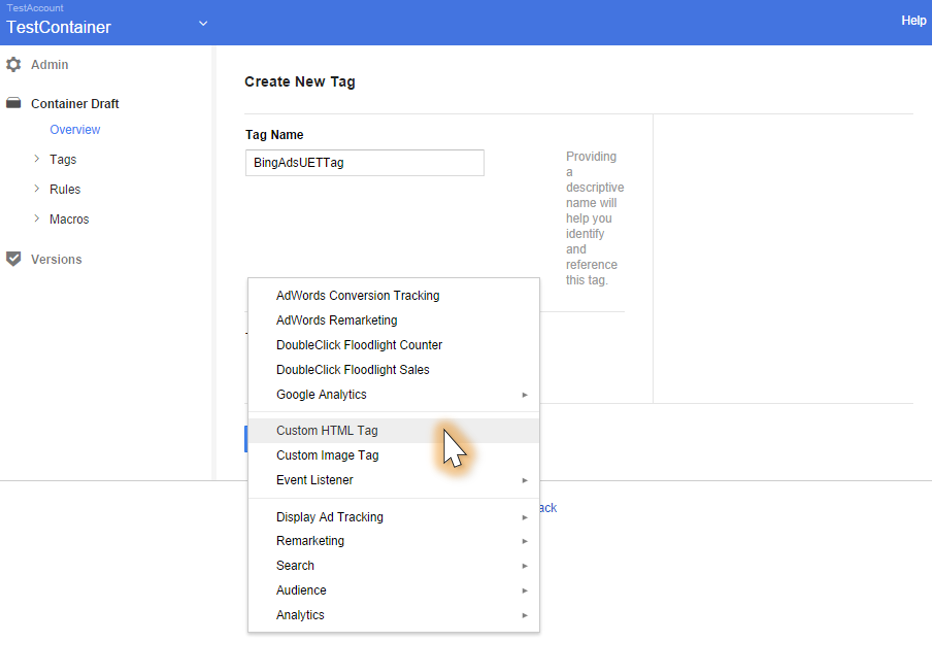Select Search menu entry
The image size is (932, 645).
coord(393,566)
